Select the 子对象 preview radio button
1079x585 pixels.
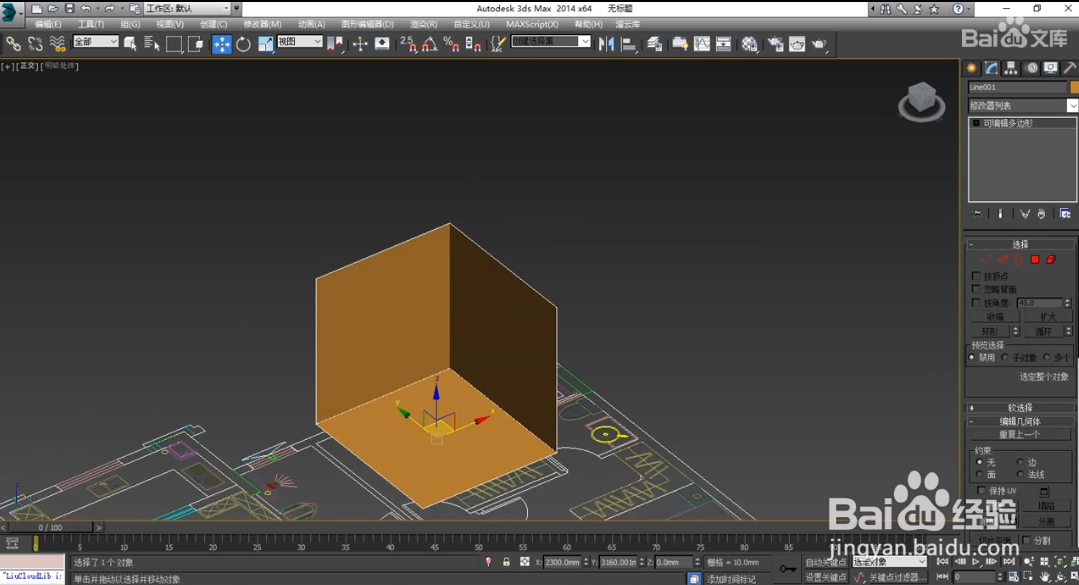click(x=1005, y=357)
